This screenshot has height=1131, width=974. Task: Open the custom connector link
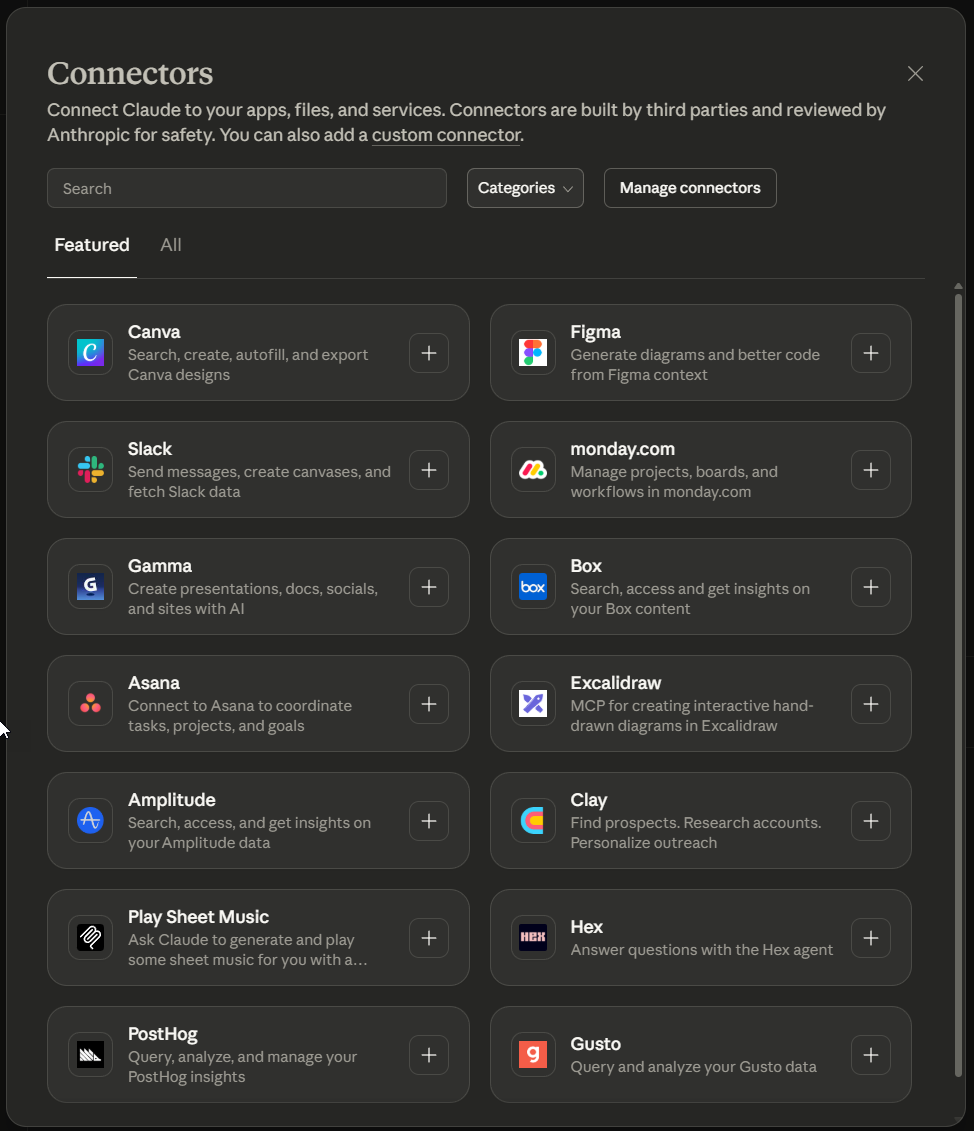click(x=446, y=135)
